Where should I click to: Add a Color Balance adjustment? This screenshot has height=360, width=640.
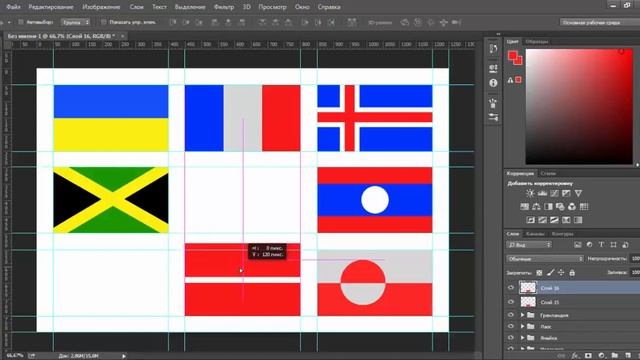(x=536, y=207)
